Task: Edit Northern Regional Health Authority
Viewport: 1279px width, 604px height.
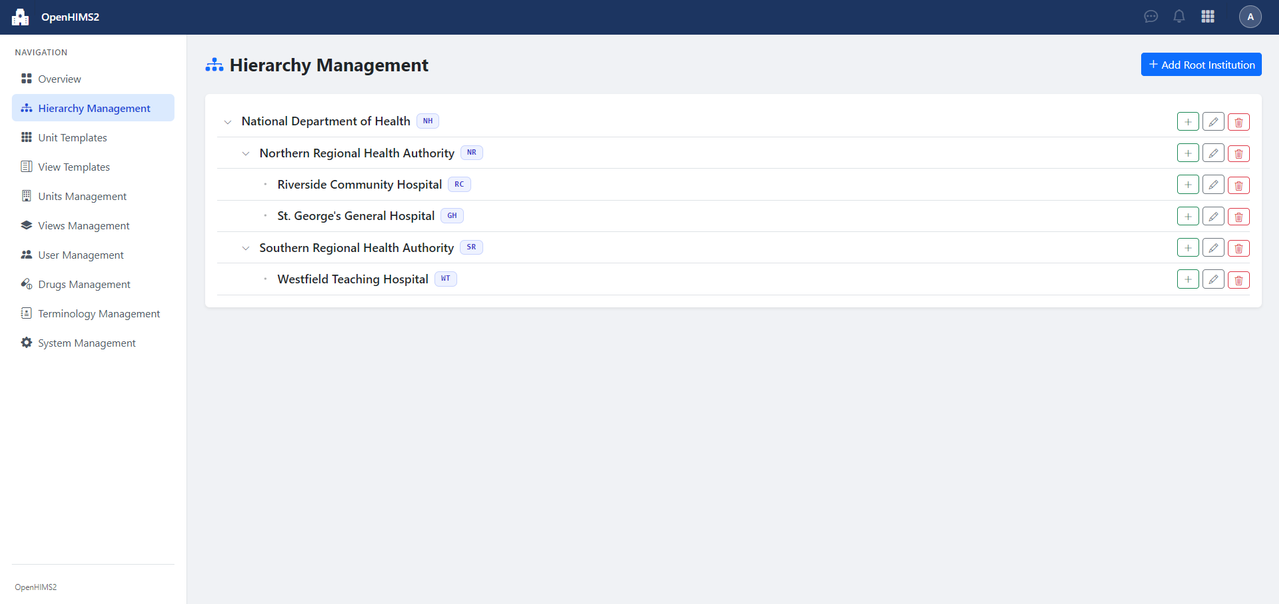Action: (x=1213, y=153)
